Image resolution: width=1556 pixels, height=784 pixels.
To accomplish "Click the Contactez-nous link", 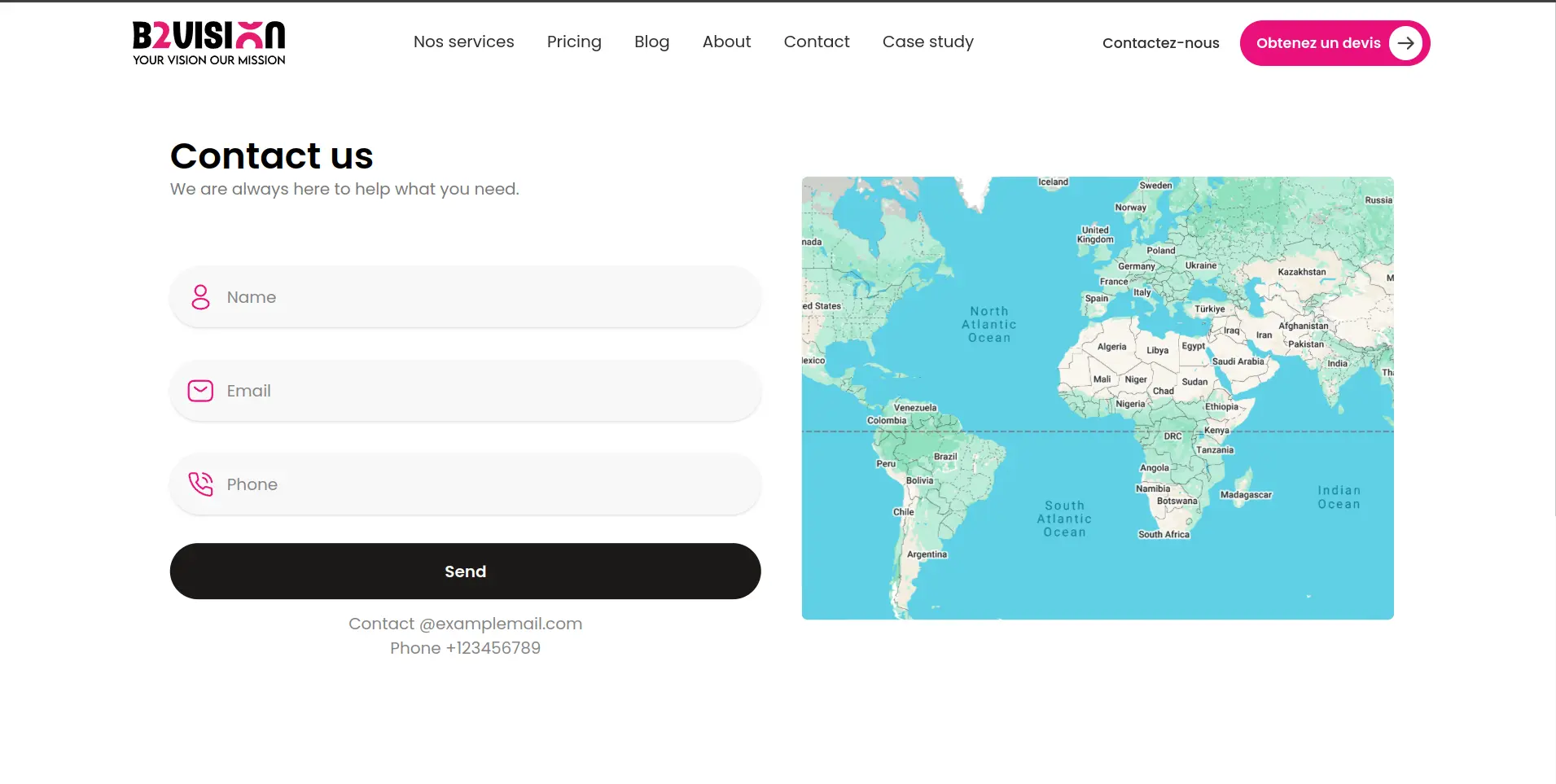I will (1160, 43).
